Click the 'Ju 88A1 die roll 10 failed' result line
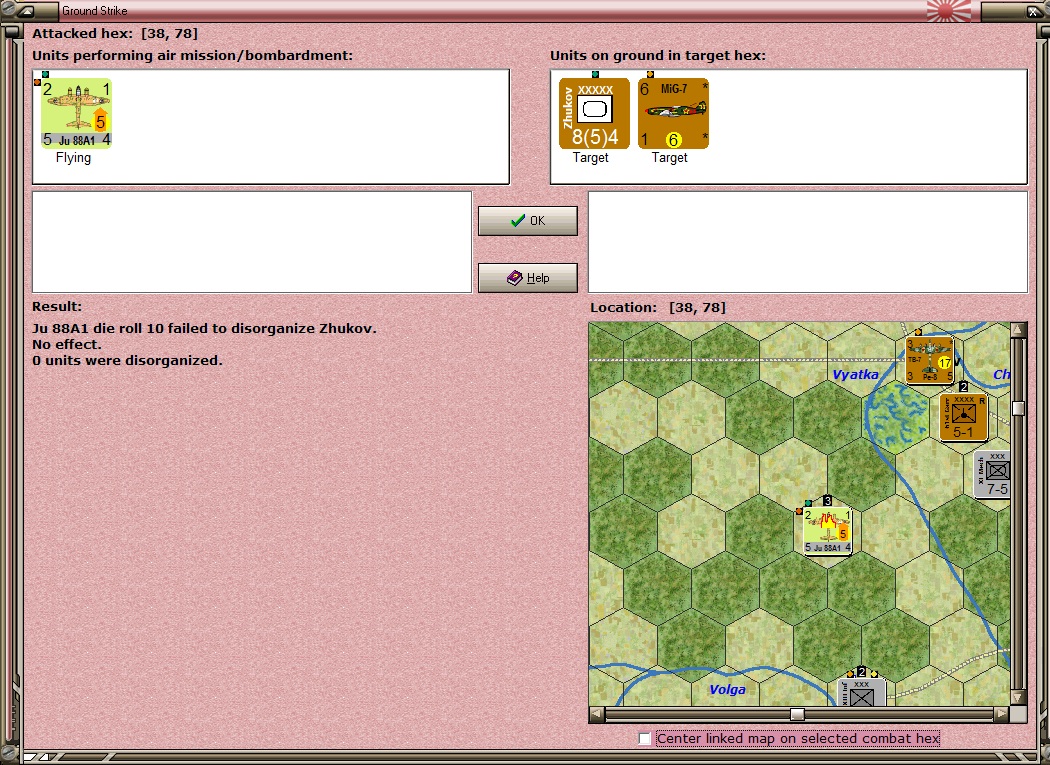 pos(204,328)
